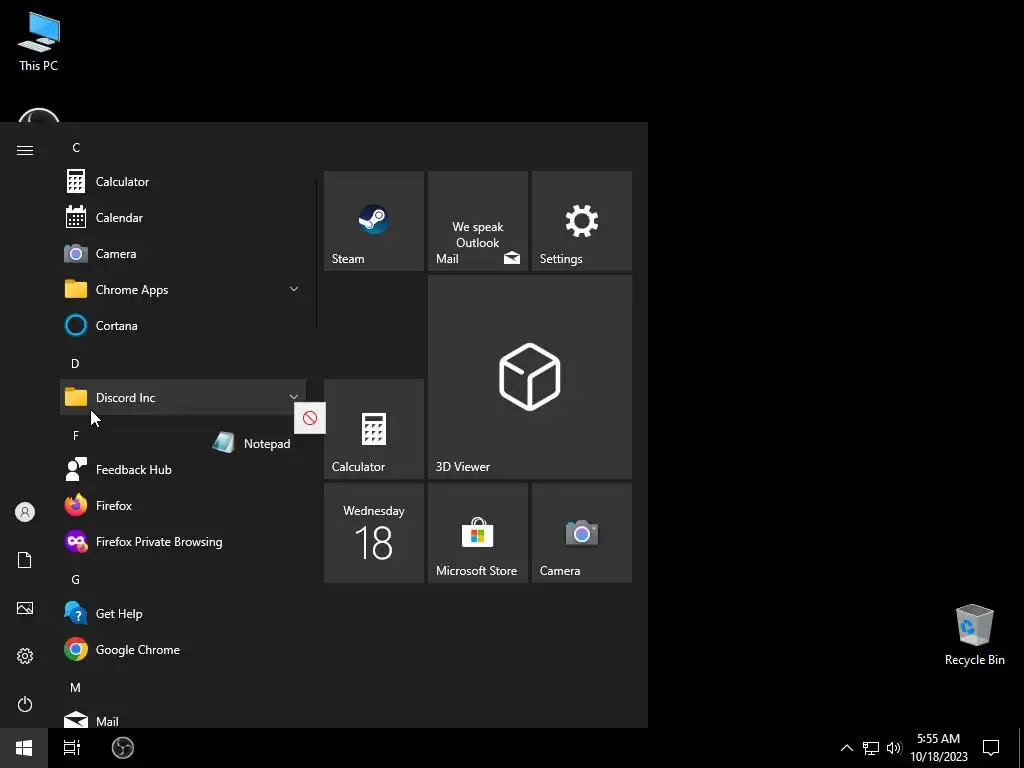Open Firefox Private Browsing

click(x=183, y=541)
